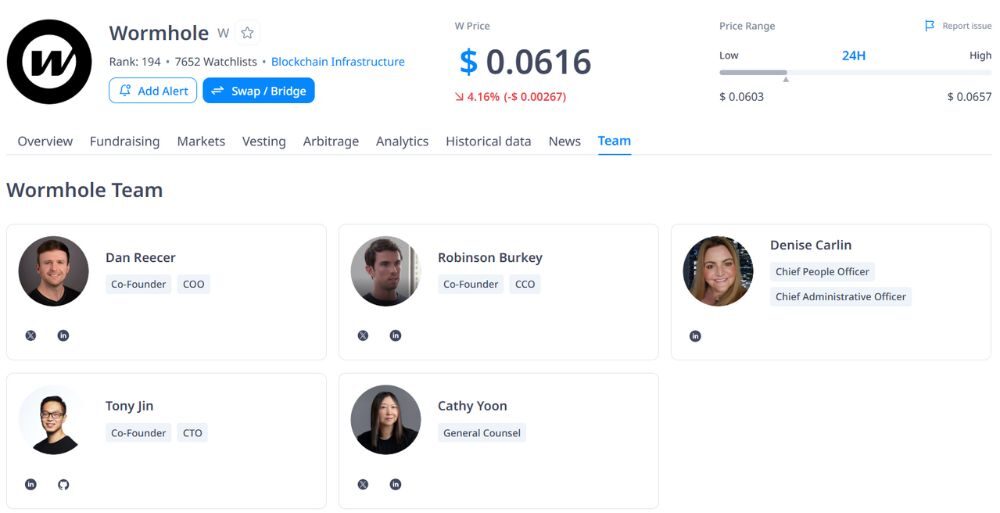The image size is (1000, 513).
Task: Click the price range slider bar
Action: [855, 73]
